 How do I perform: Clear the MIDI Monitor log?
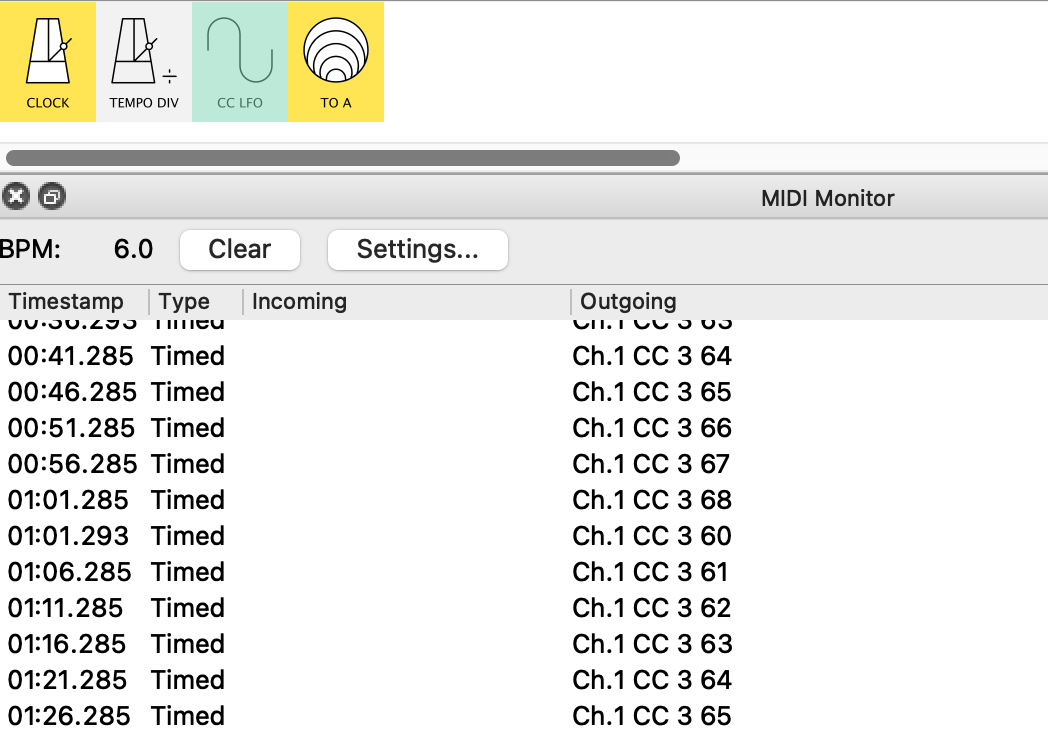tap(239, 250)
